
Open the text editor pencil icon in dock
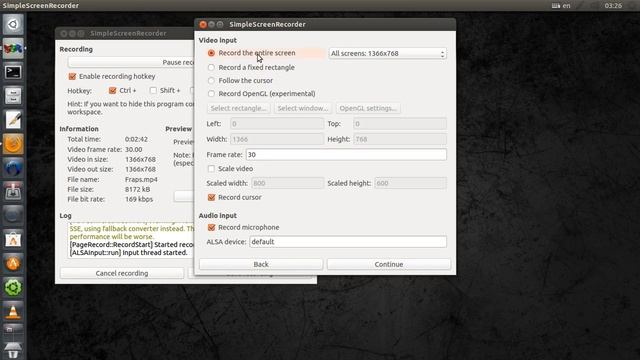click(x=13, y=120)
